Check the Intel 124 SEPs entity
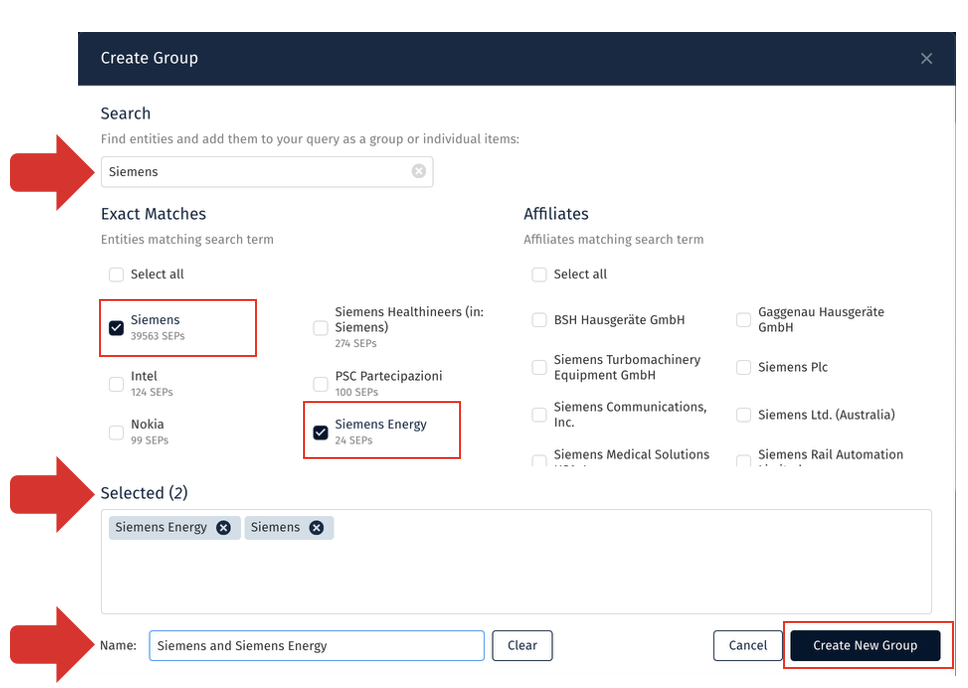 click(x=116, y=384)
